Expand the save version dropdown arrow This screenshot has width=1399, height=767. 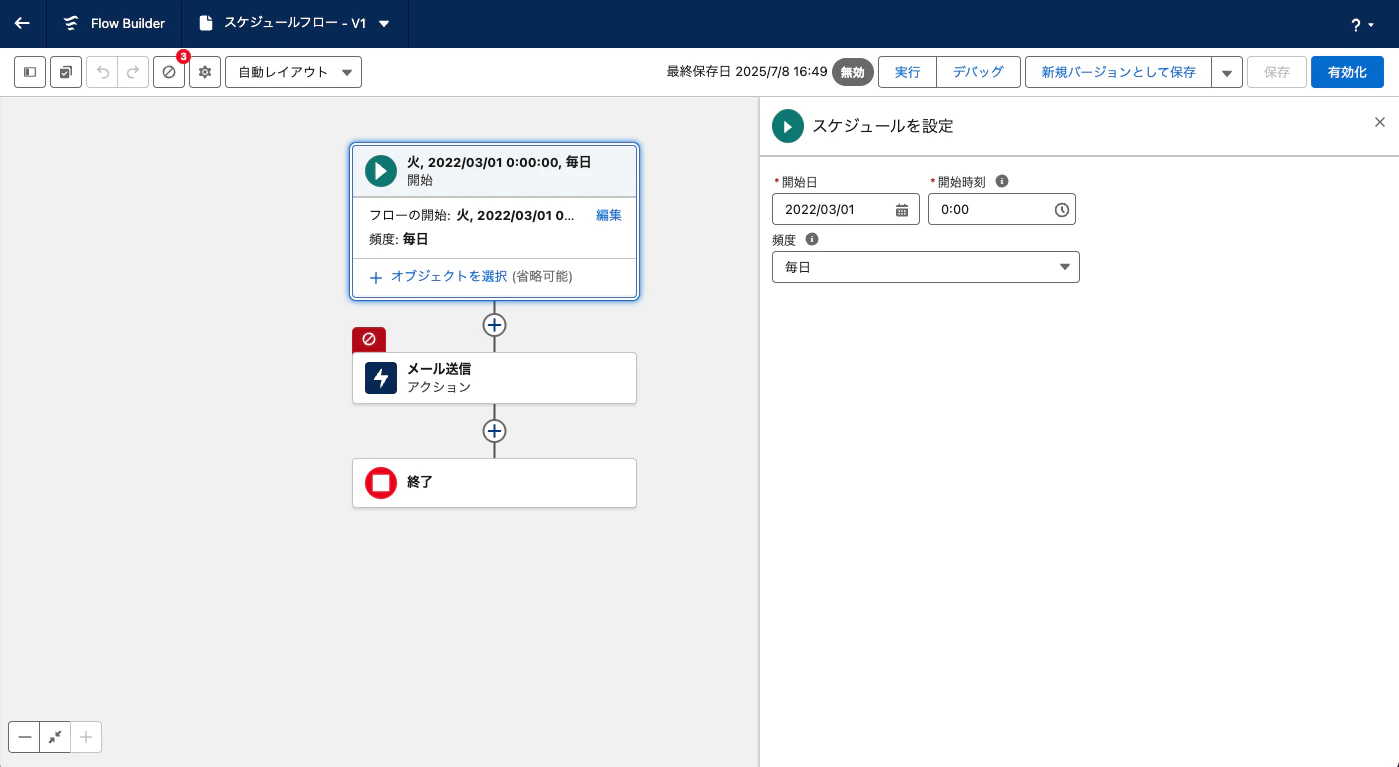click(x=1227, y=71)
